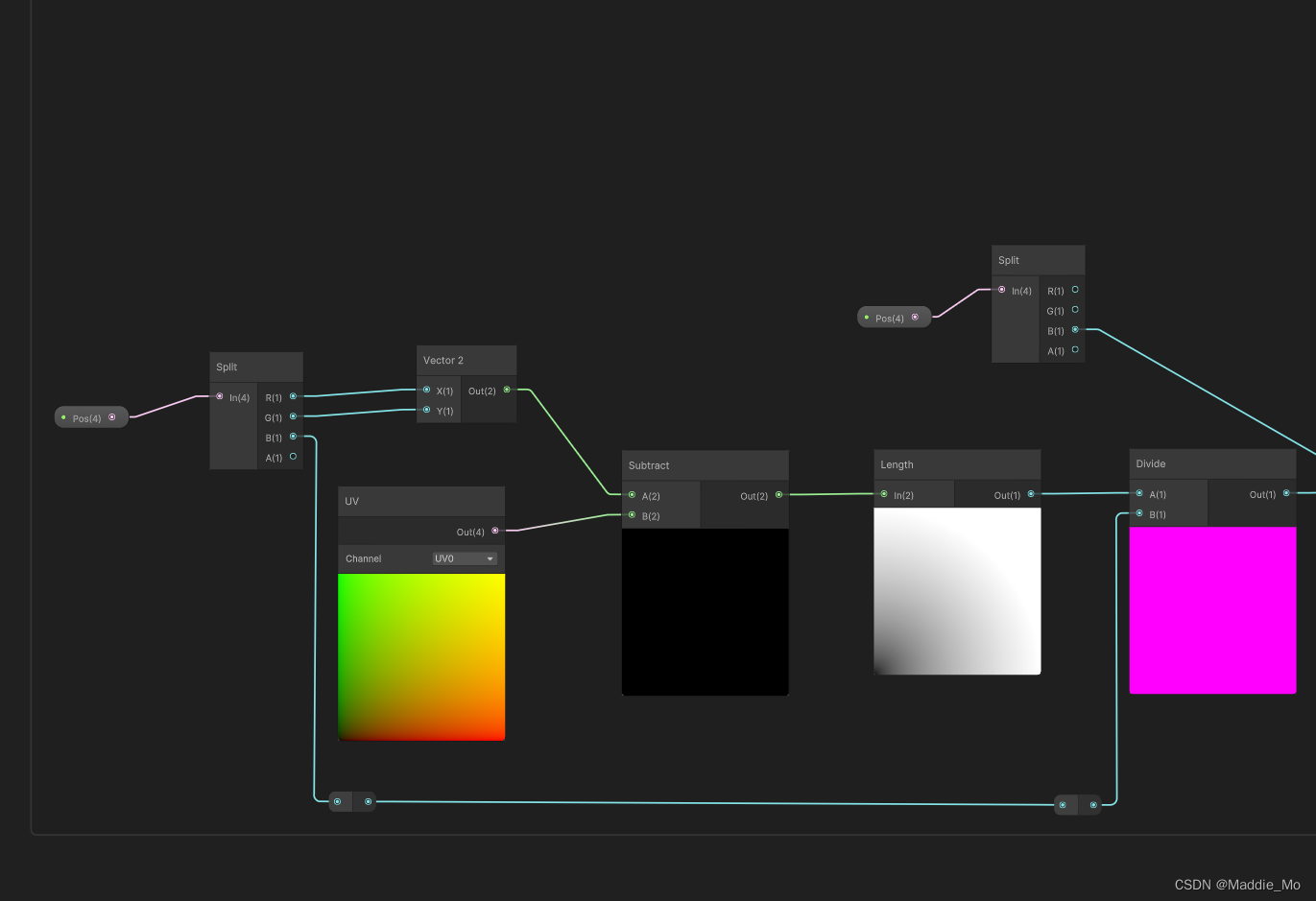Screen dimensions: 1316x901
Task: Click the R(1) output port wired to Vector 2 X(1)
Action: click(x=293, y=396)
